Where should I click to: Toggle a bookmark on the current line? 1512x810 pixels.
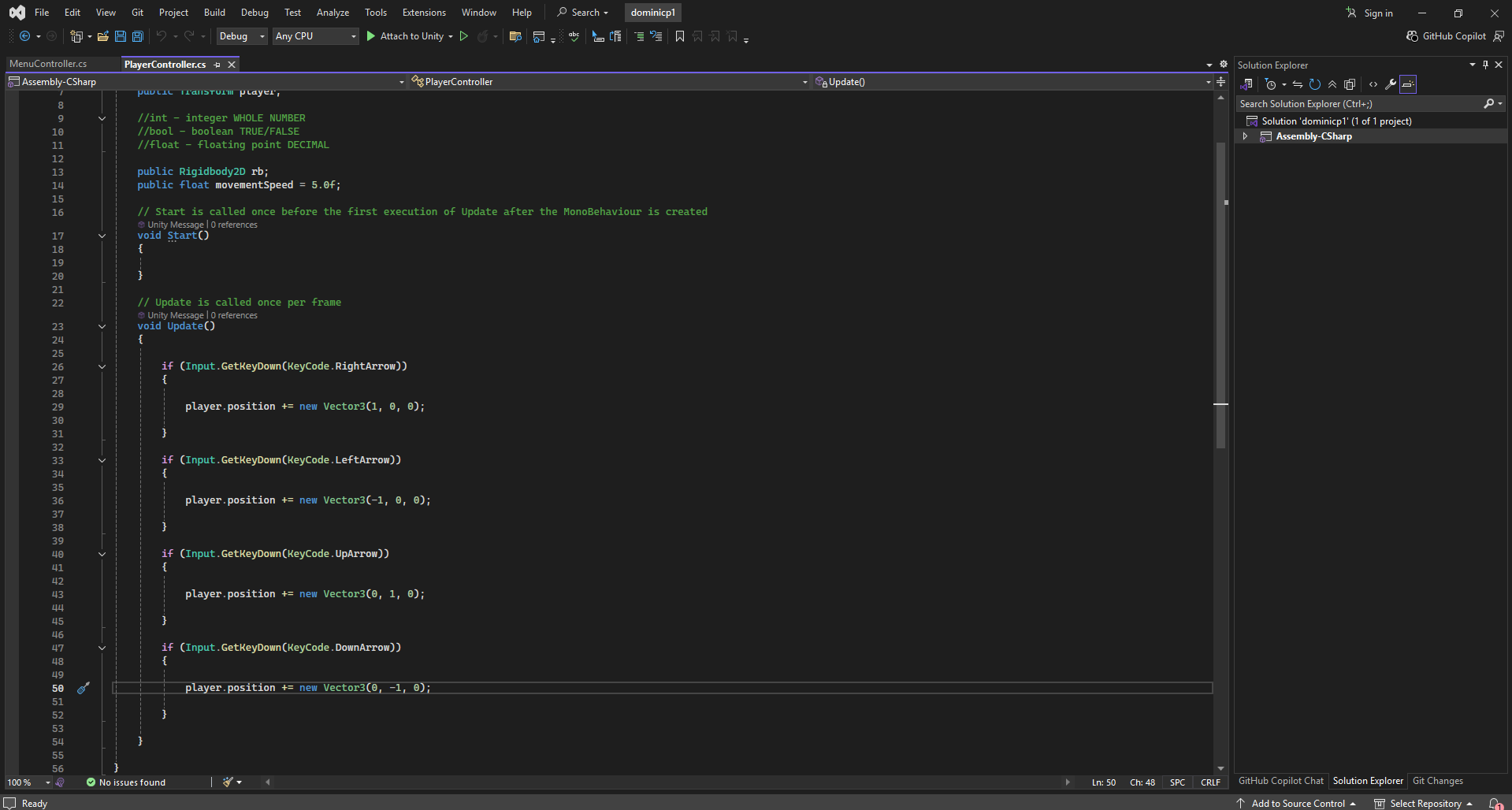point(680,36)
